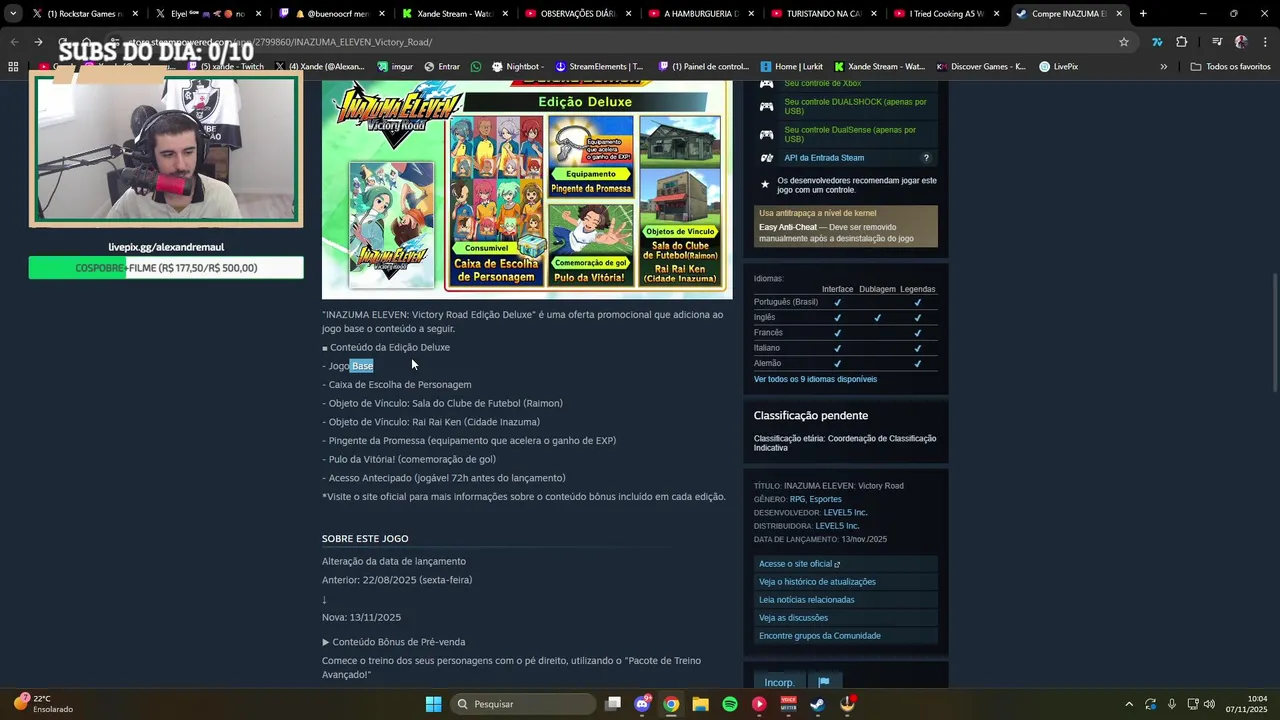Bookmark this page with the star icon
This screenshot has width=1280, height=720.
(x=1124, y=42)
